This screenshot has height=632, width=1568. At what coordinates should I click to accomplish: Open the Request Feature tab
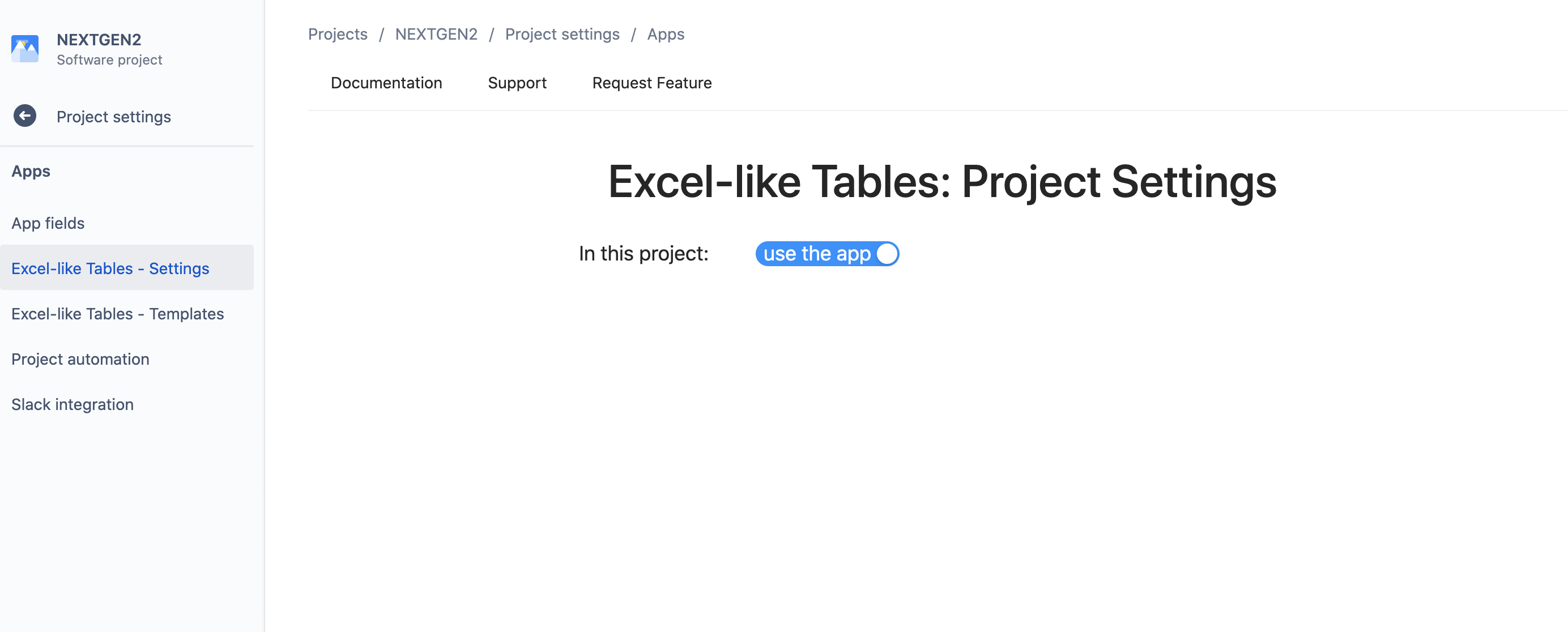click(x=651, y=83)
